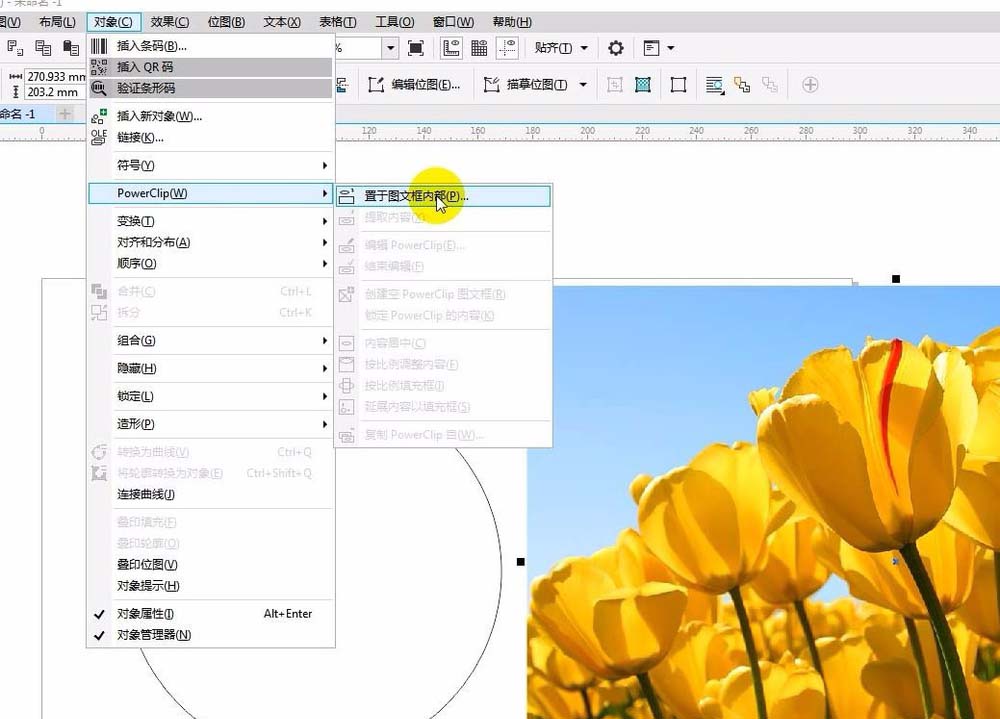Image resolution: width=1000 pixels, height=719 pixels.
Task: Click the Cut icon in the standard toolbar
Action: [x=15, y=48]
